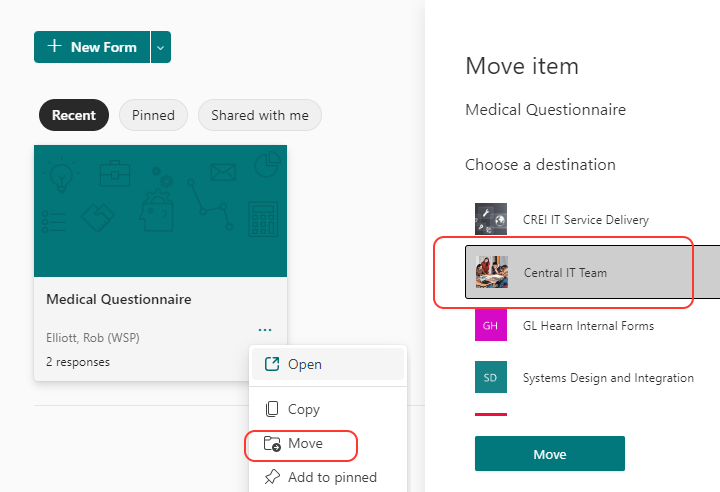Select Move from the context menu

(x=305, y=444)
